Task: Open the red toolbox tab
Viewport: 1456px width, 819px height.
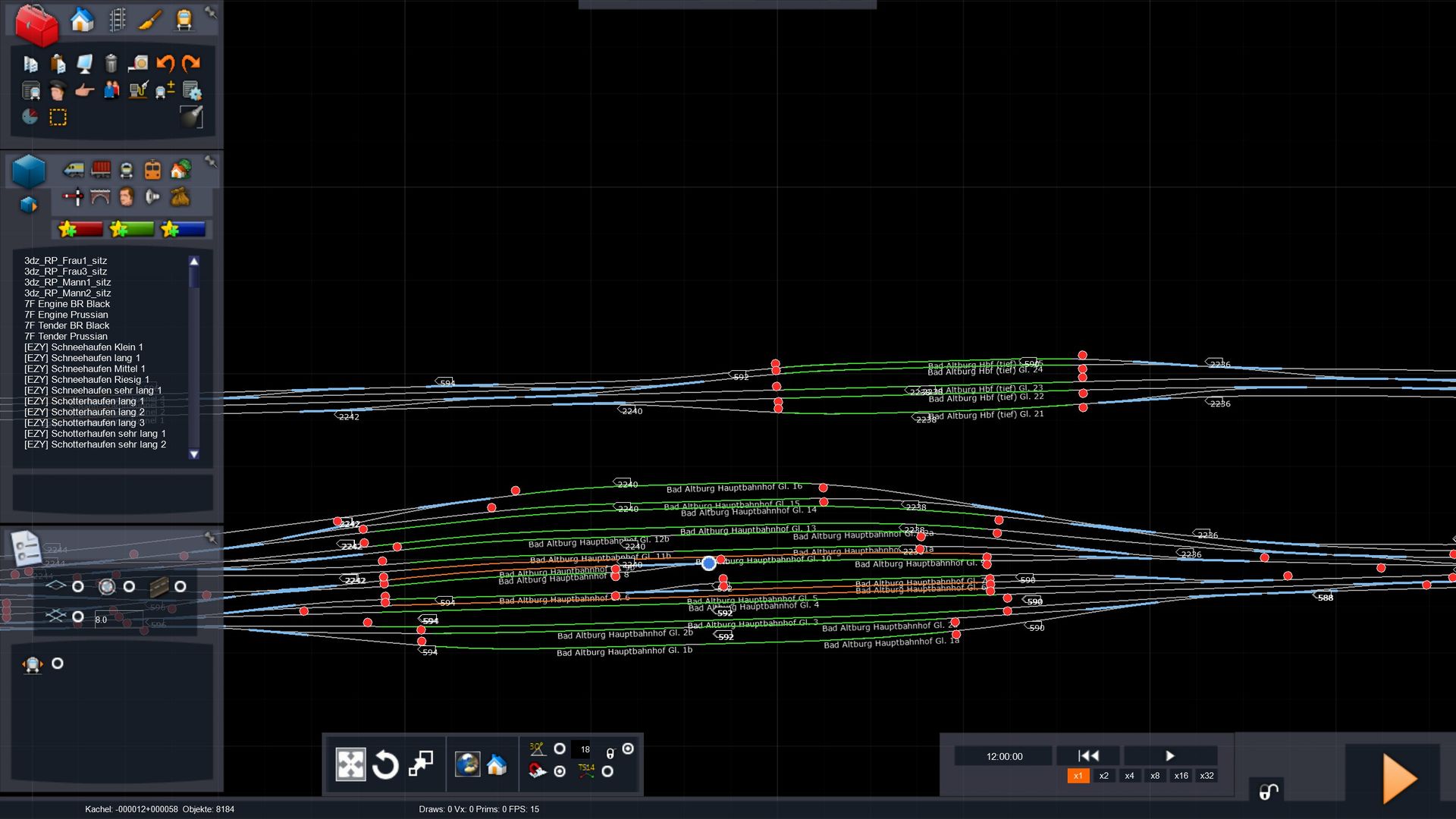Action: [36, 24]
